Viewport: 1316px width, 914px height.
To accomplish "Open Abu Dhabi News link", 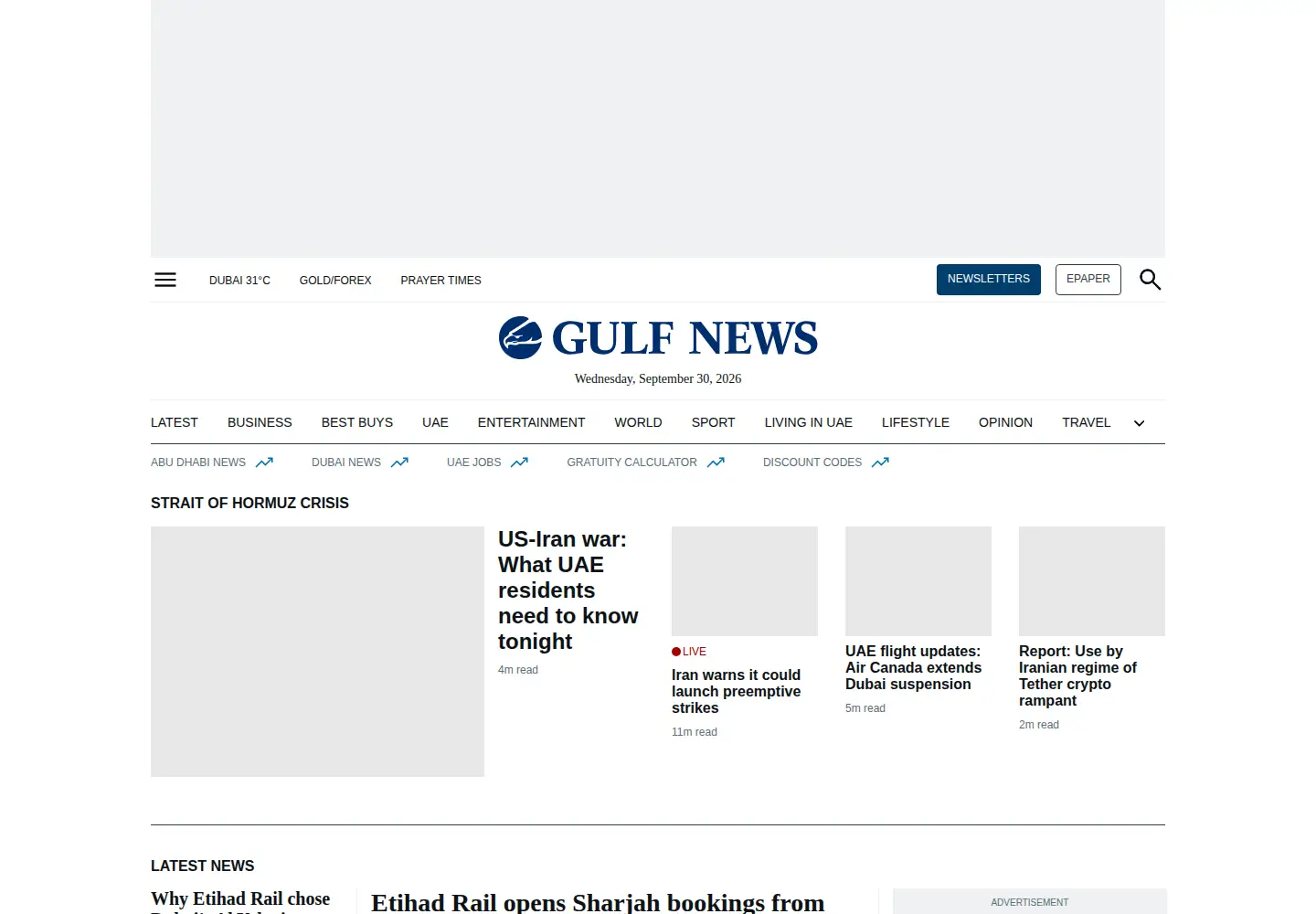I will point(198,462).
